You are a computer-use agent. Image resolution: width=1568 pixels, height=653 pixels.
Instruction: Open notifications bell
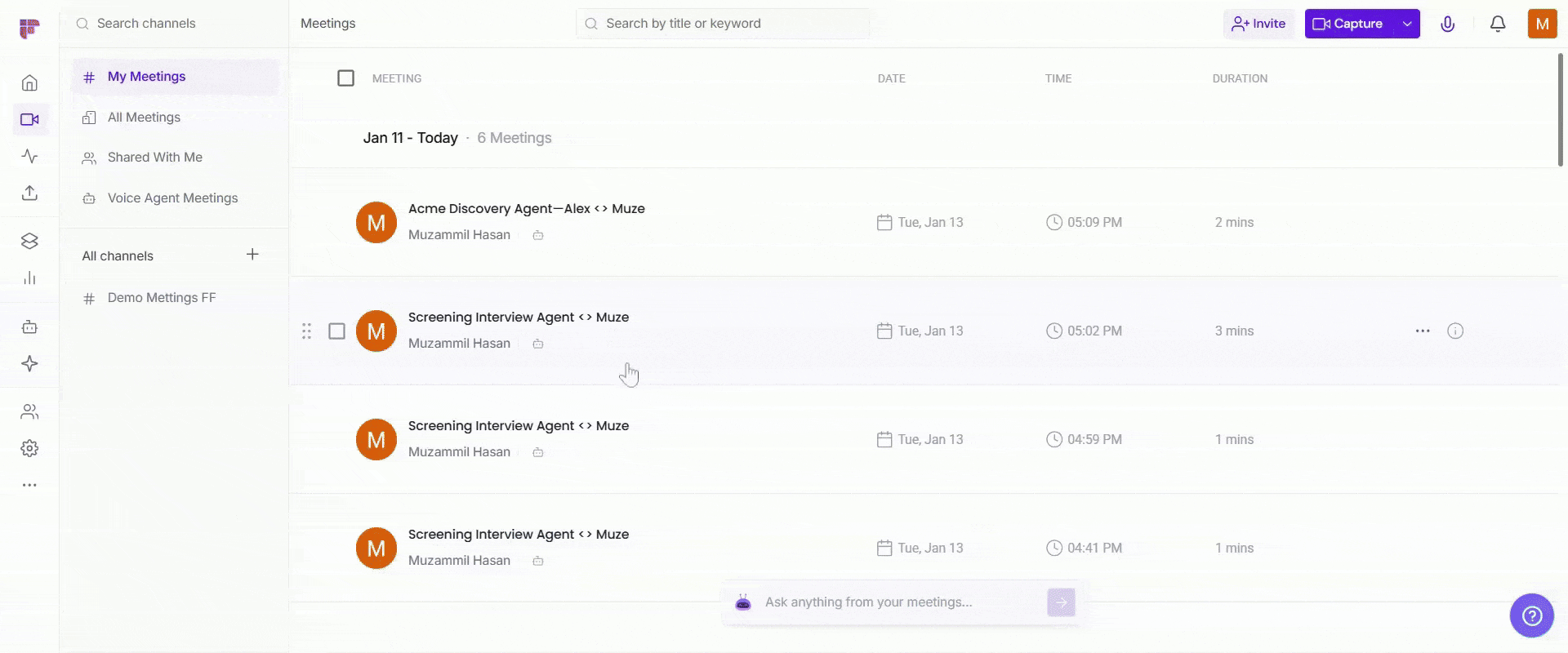tap(1497, 24)
